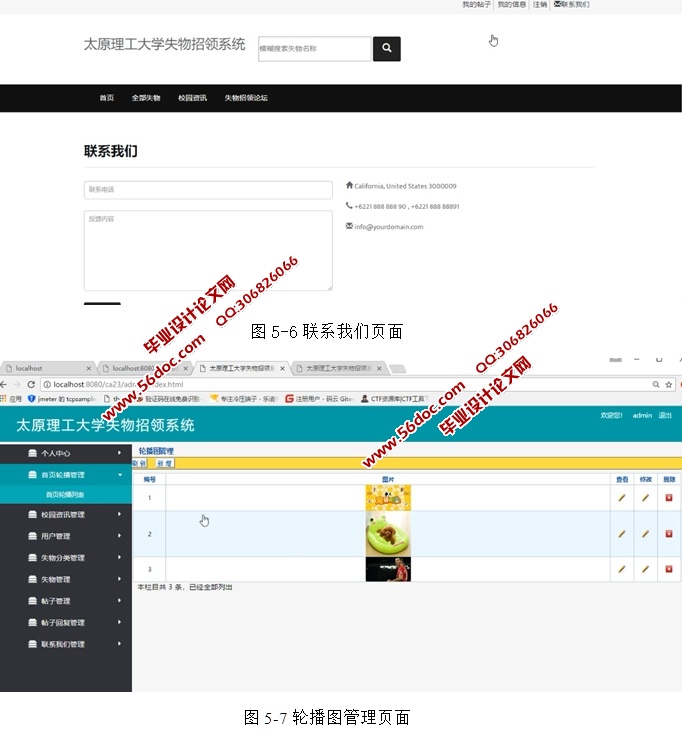Click the zoom magnifier icon in the address bar
The image size is (682, 737).
click(x=656, y=384)
